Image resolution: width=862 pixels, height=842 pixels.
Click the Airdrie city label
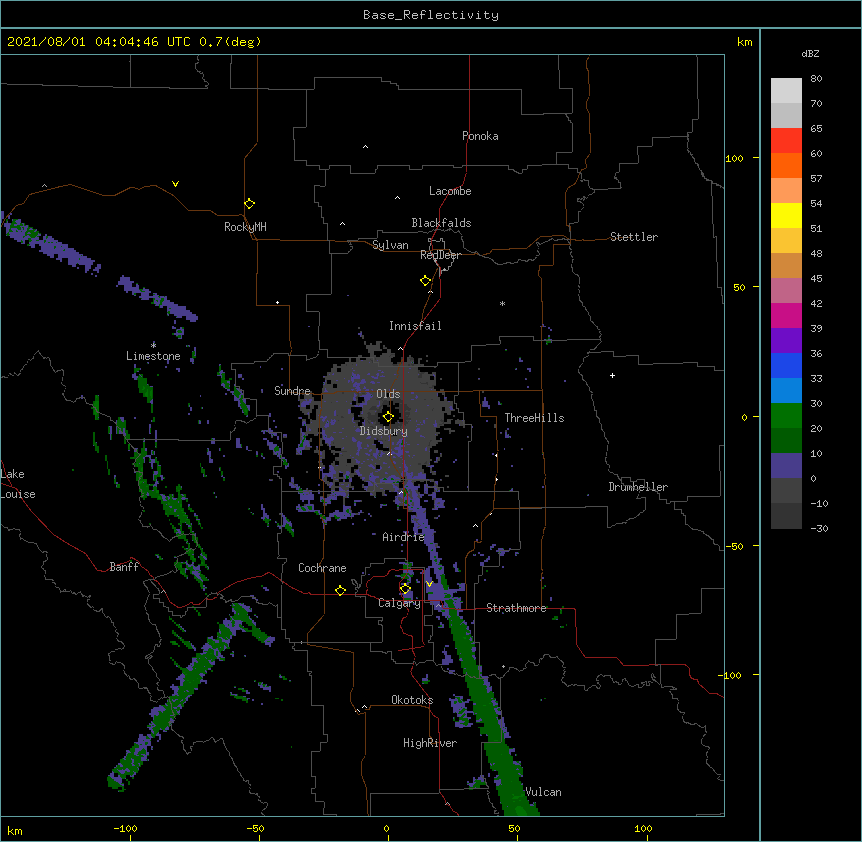pyautogui.click(x=404, y=537)
